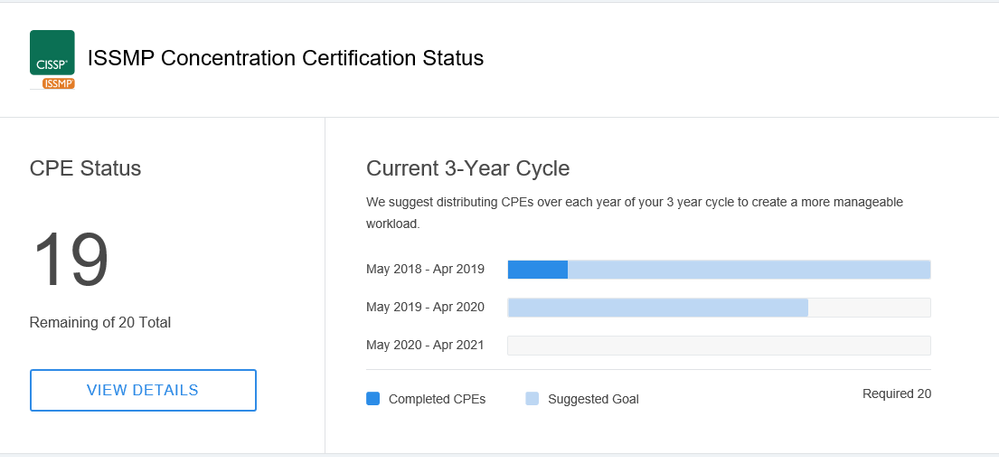This screenshot has width=999, height=457.
Task: Select the May 2020 - Apr 2021 label
Action: coord(425,345)
